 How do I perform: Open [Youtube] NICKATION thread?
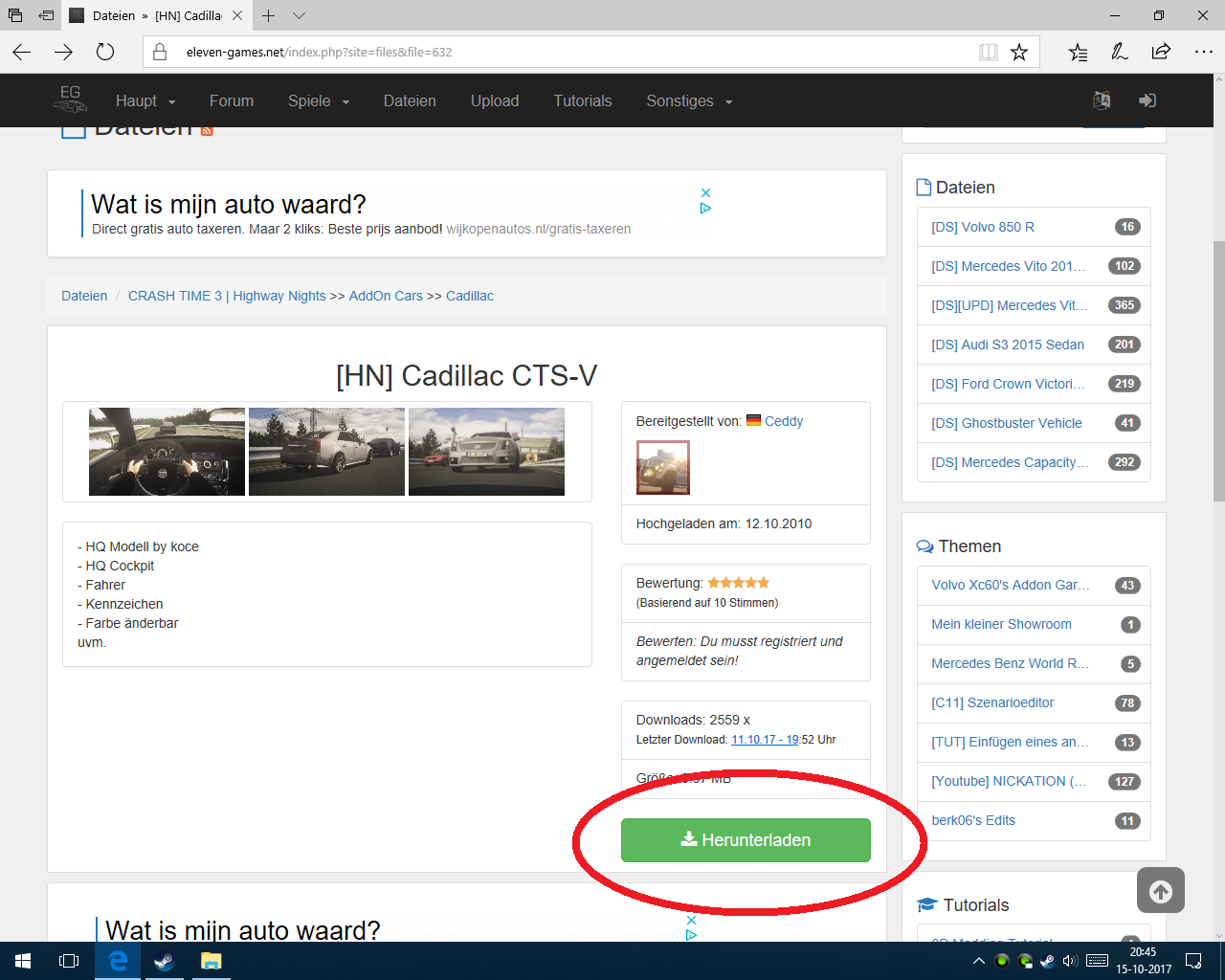point(1009,781)
